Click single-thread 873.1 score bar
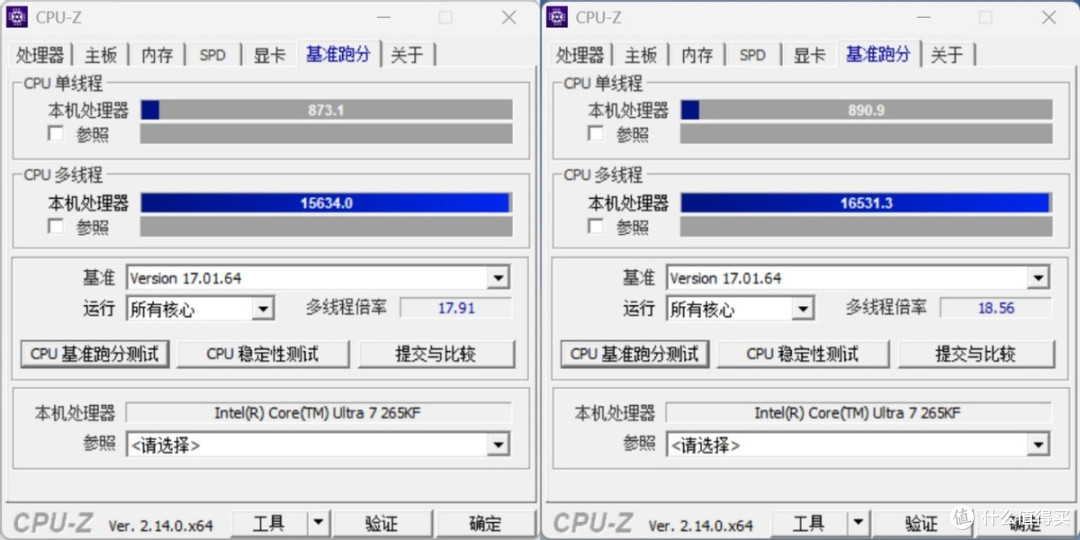 [326, 110]
